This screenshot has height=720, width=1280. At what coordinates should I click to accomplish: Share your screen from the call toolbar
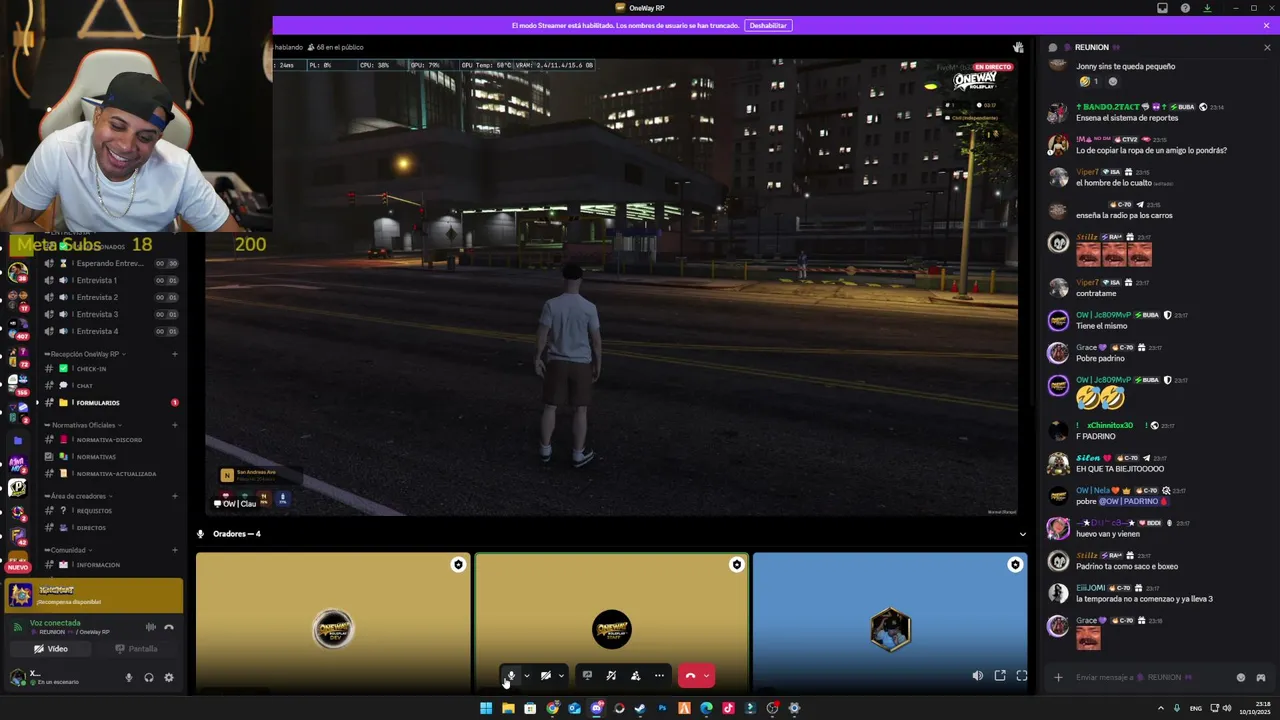pyautogui.click(x=587, y=675)
